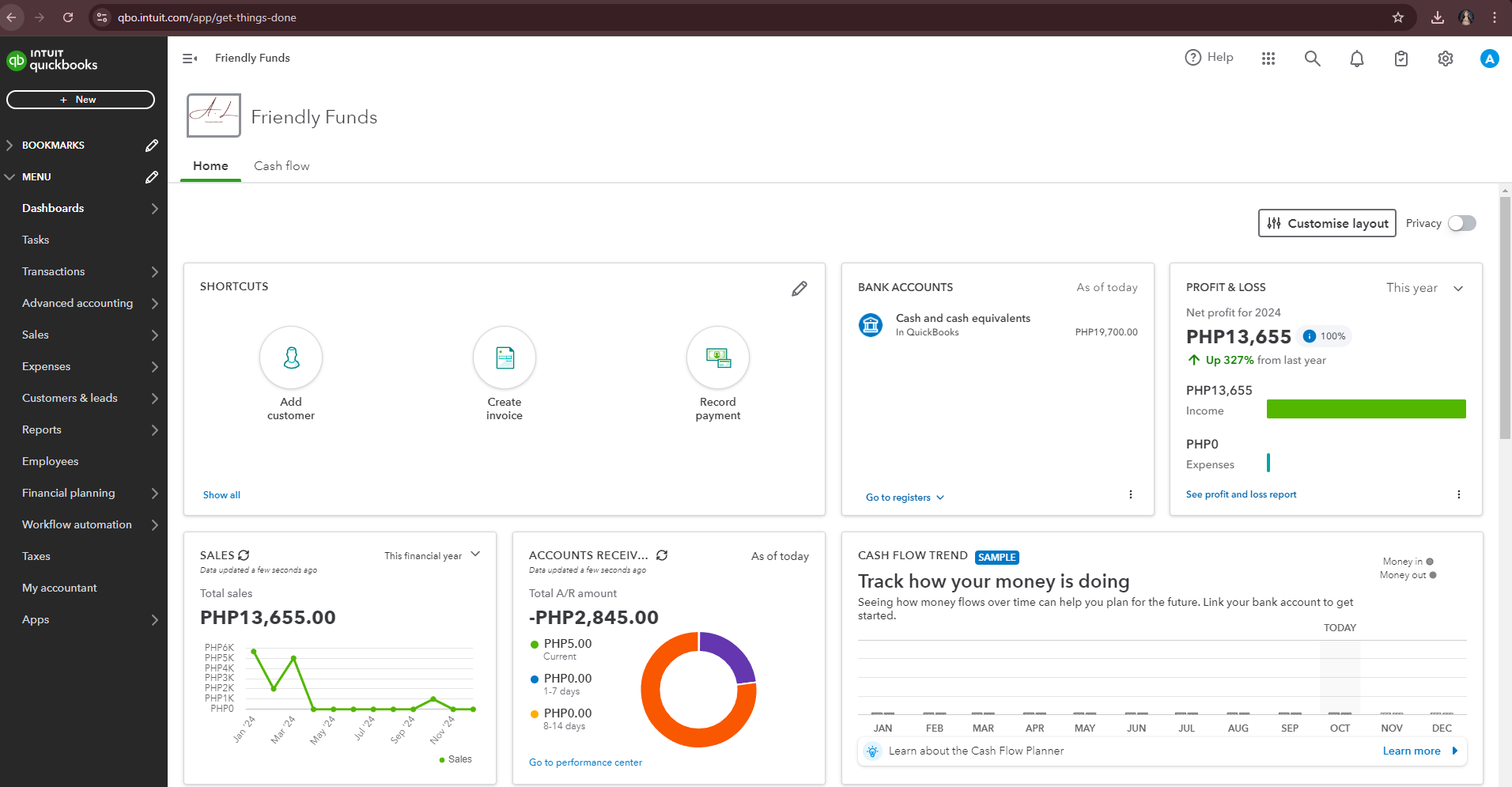Refresh the Sales widget data

click(244, 555)
